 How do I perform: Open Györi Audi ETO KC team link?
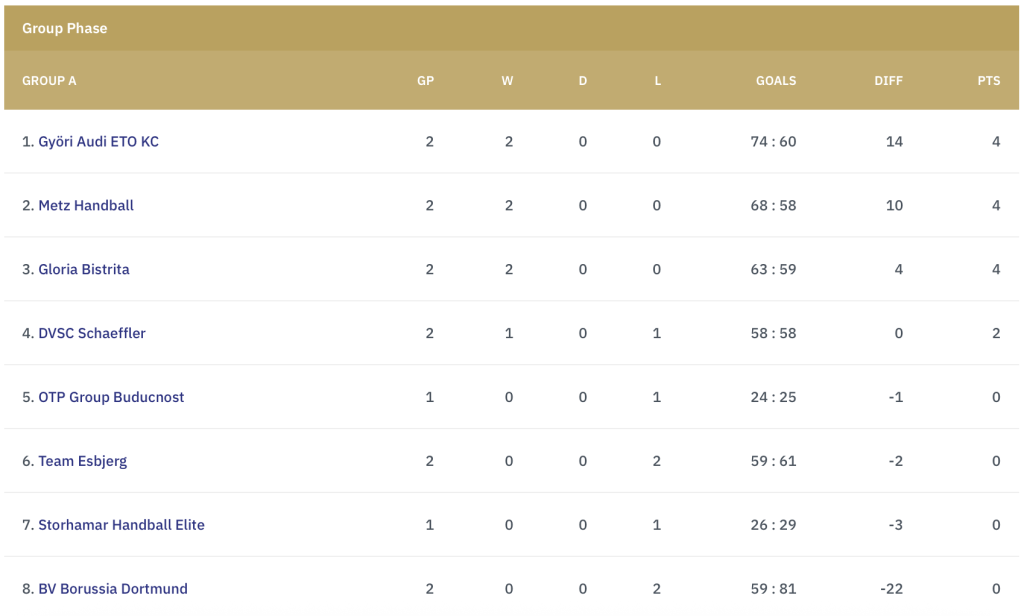point(98,142)
